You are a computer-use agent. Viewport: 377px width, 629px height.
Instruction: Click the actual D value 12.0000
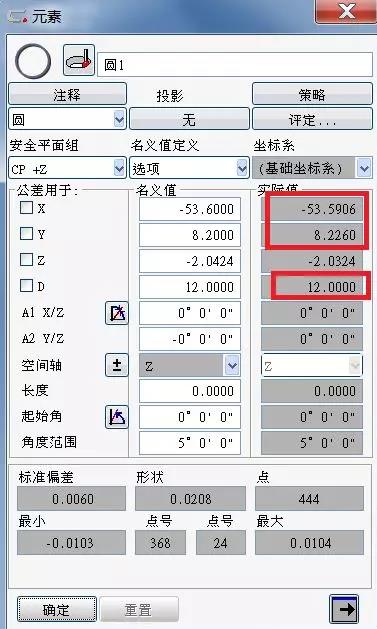click(312, 287)
